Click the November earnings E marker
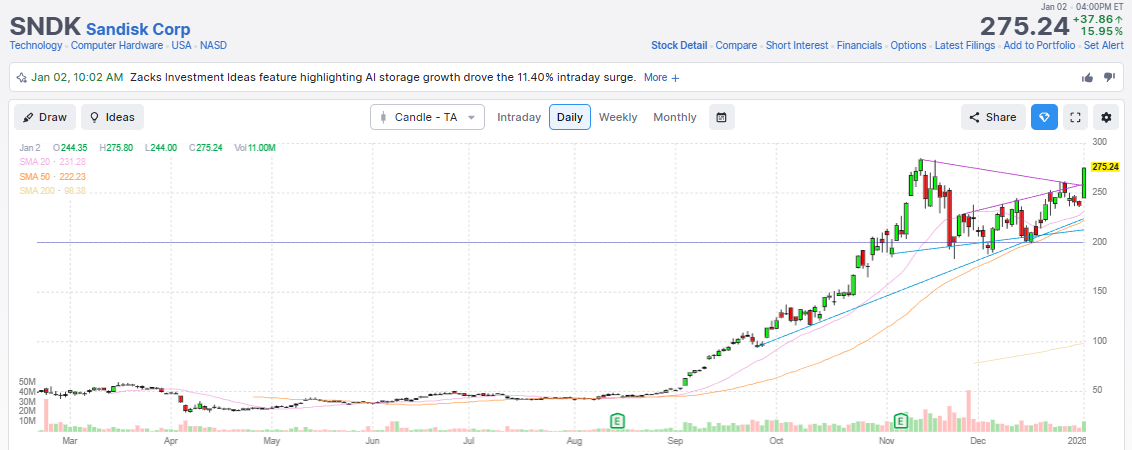 pyautogui.click(x=900, y=420)
